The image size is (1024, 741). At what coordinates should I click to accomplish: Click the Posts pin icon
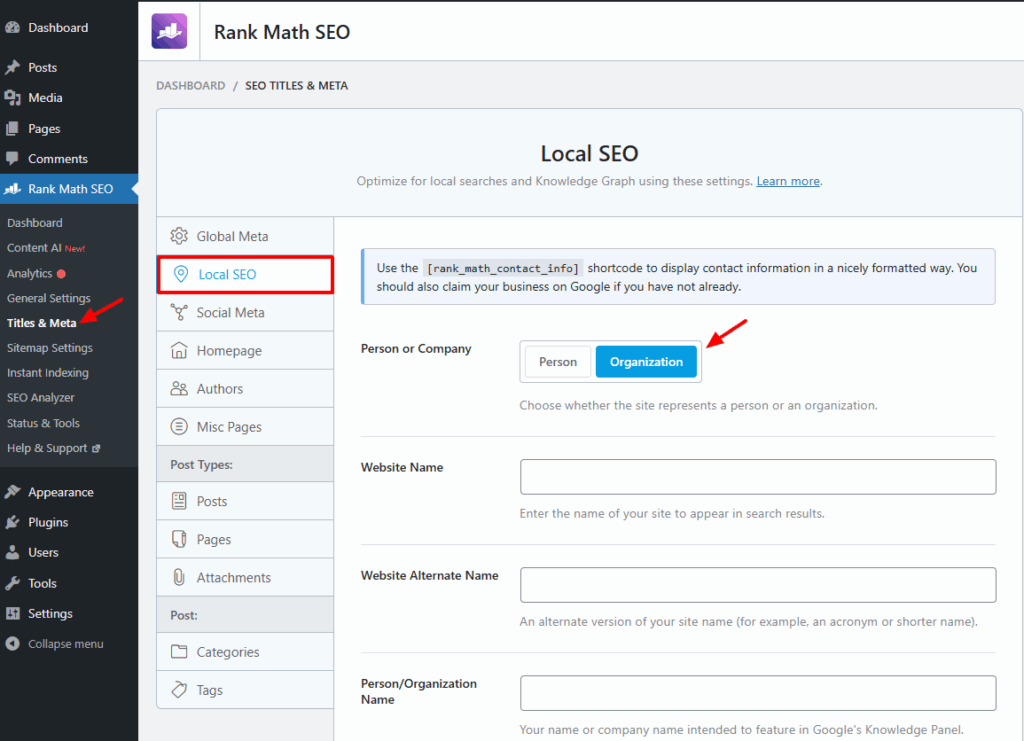click(12, 67)
